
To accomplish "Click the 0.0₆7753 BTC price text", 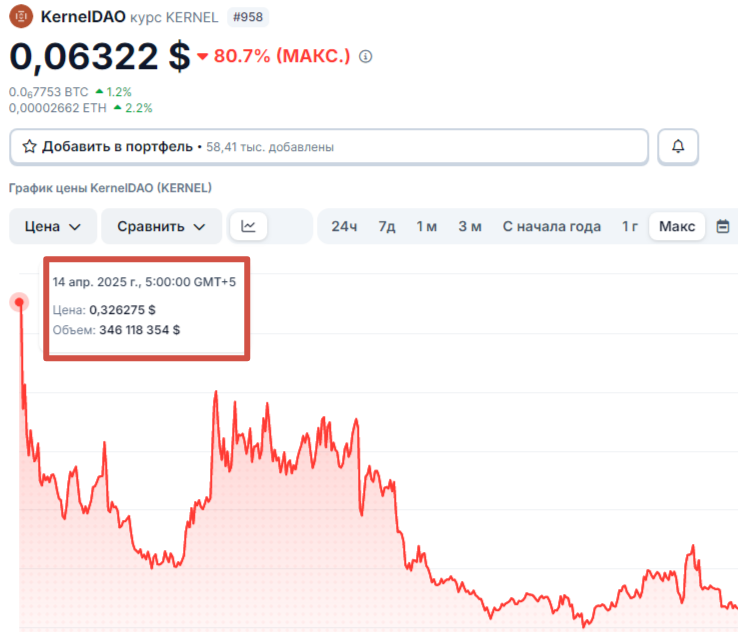I will coord(48,92).
